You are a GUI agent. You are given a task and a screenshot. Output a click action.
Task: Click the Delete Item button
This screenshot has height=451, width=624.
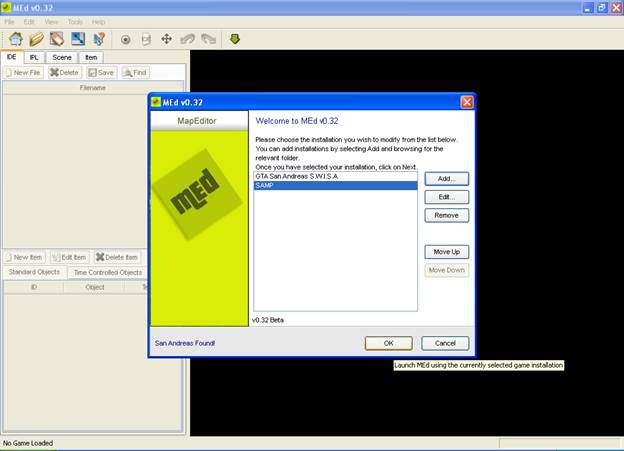coord(117,257)
